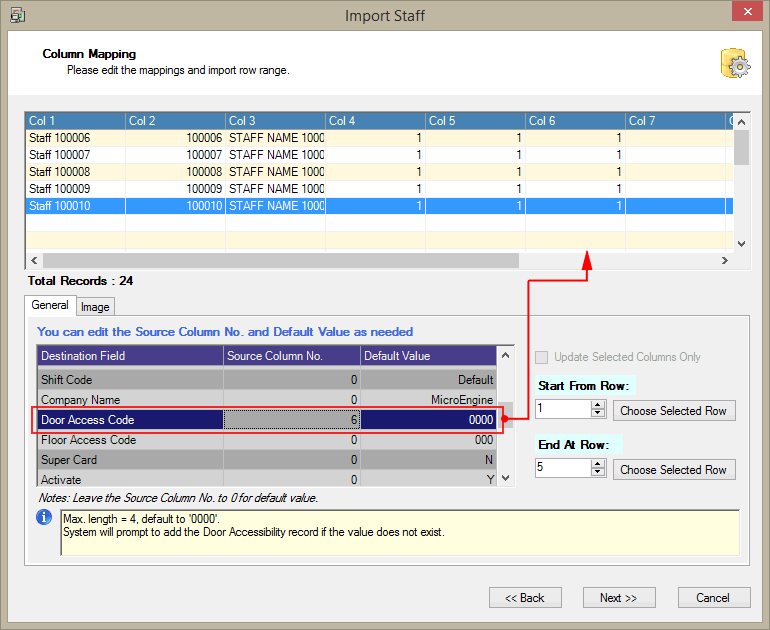Select the General tab
Image resolution: width=770 pixels, height=630 pixels.
pyautogui.click(x=50, y=306)
